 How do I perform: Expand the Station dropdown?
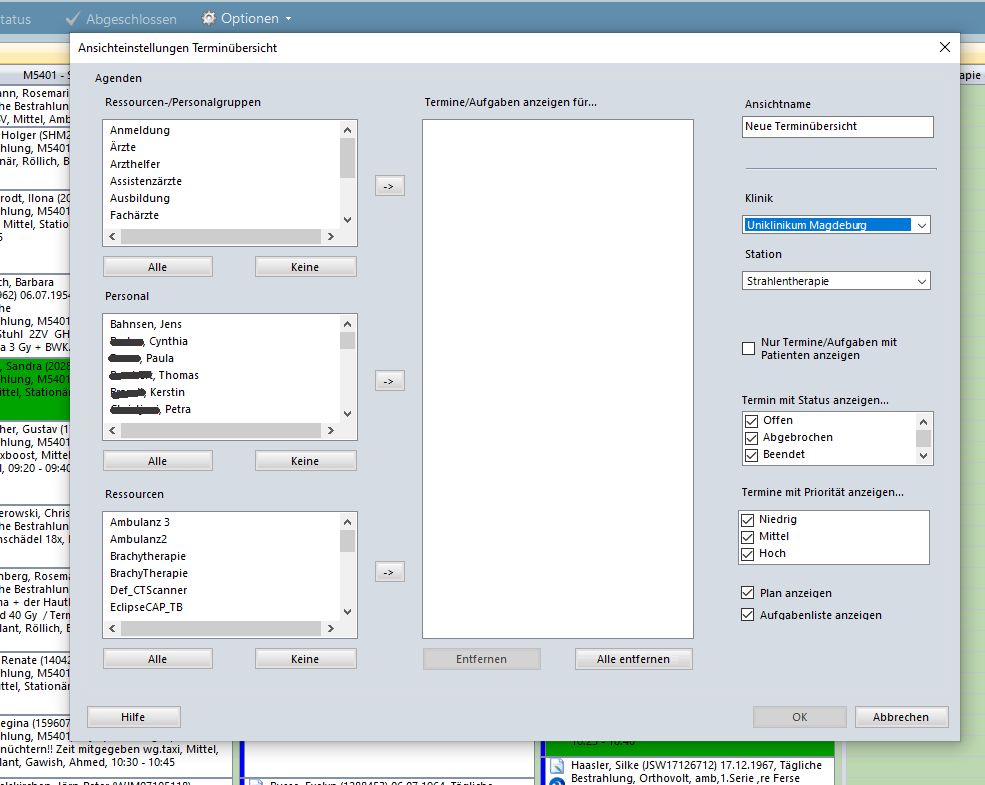click(921, 281)
